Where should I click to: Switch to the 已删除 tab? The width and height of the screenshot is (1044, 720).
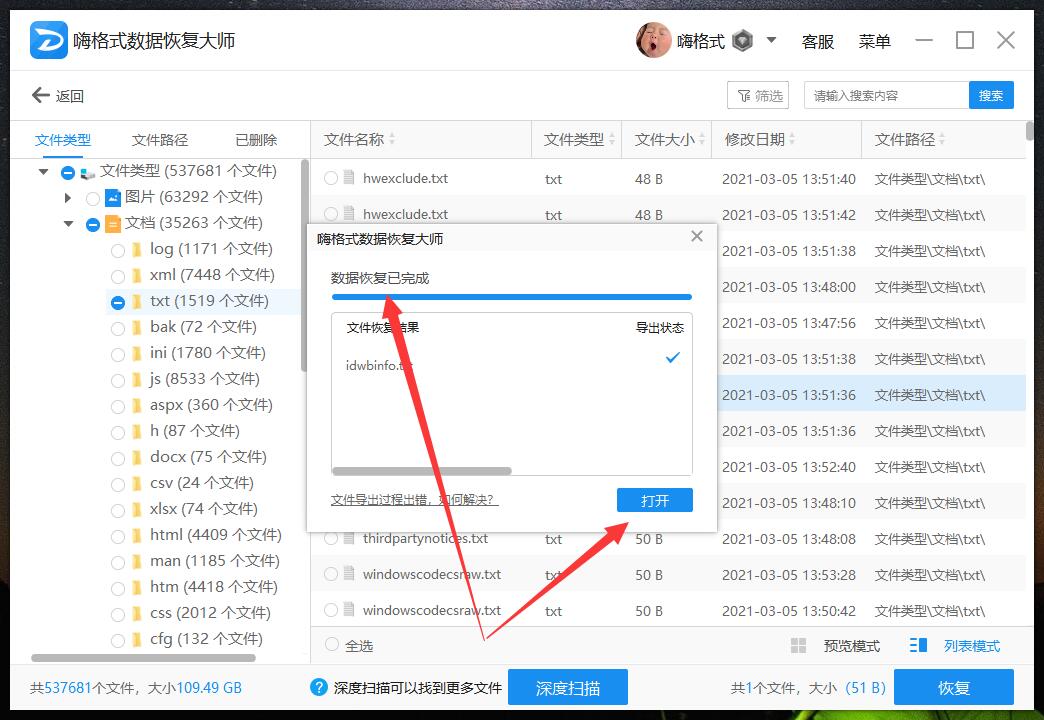pyautogui.click(x=256, y=140)
